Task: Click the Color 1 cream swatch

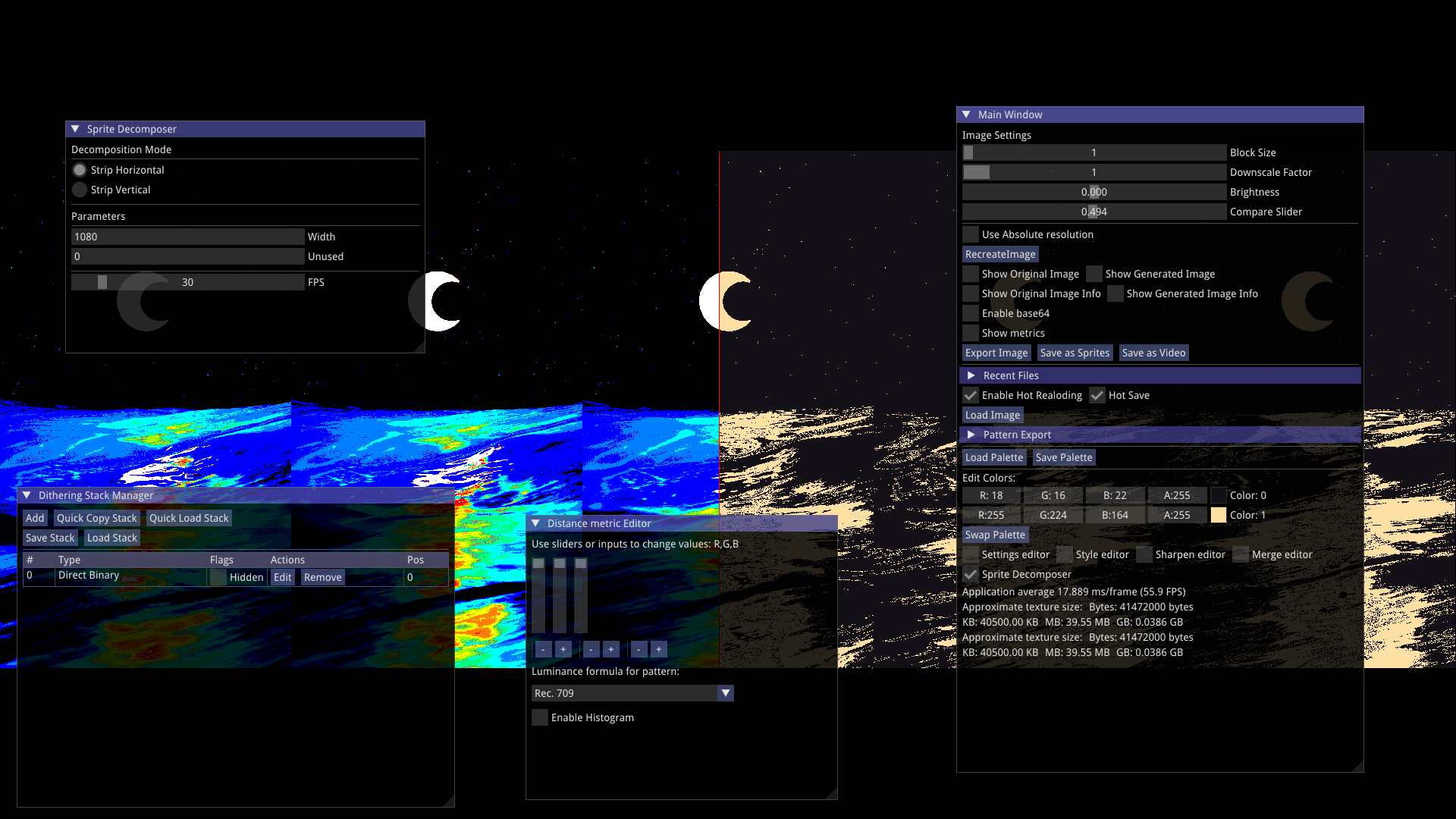Action: point(1218,515)
